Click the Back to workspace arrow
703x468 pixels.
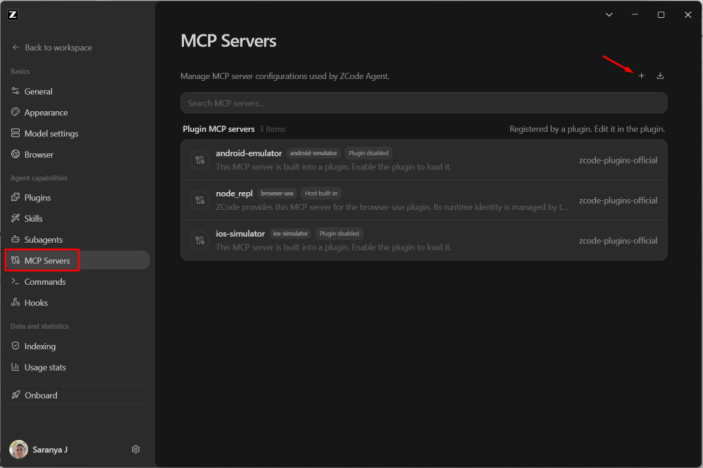[x=16, y=47]
